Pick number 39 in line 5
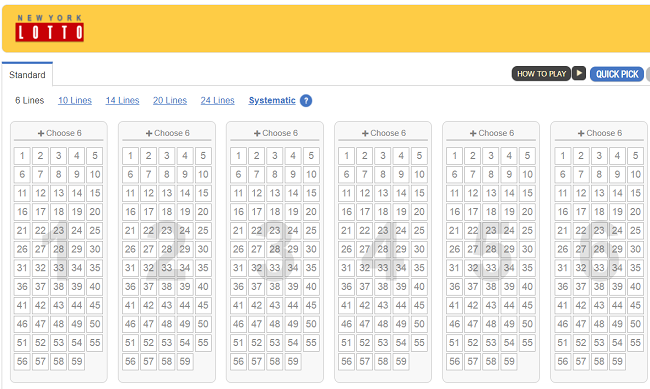Image resolution: width=650 pixels, height=389 pixels. (509, 287)
